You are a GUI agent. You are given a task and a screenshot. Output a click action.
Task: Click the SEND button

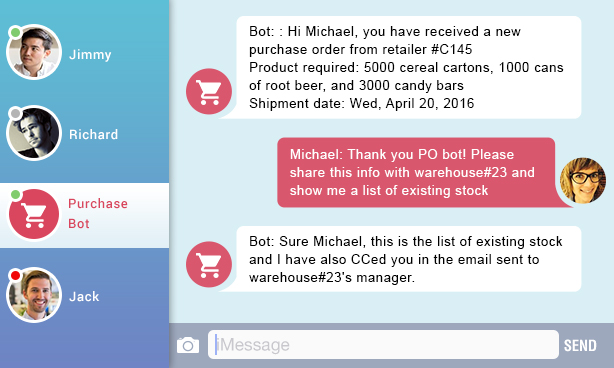(x=580, y=345)
